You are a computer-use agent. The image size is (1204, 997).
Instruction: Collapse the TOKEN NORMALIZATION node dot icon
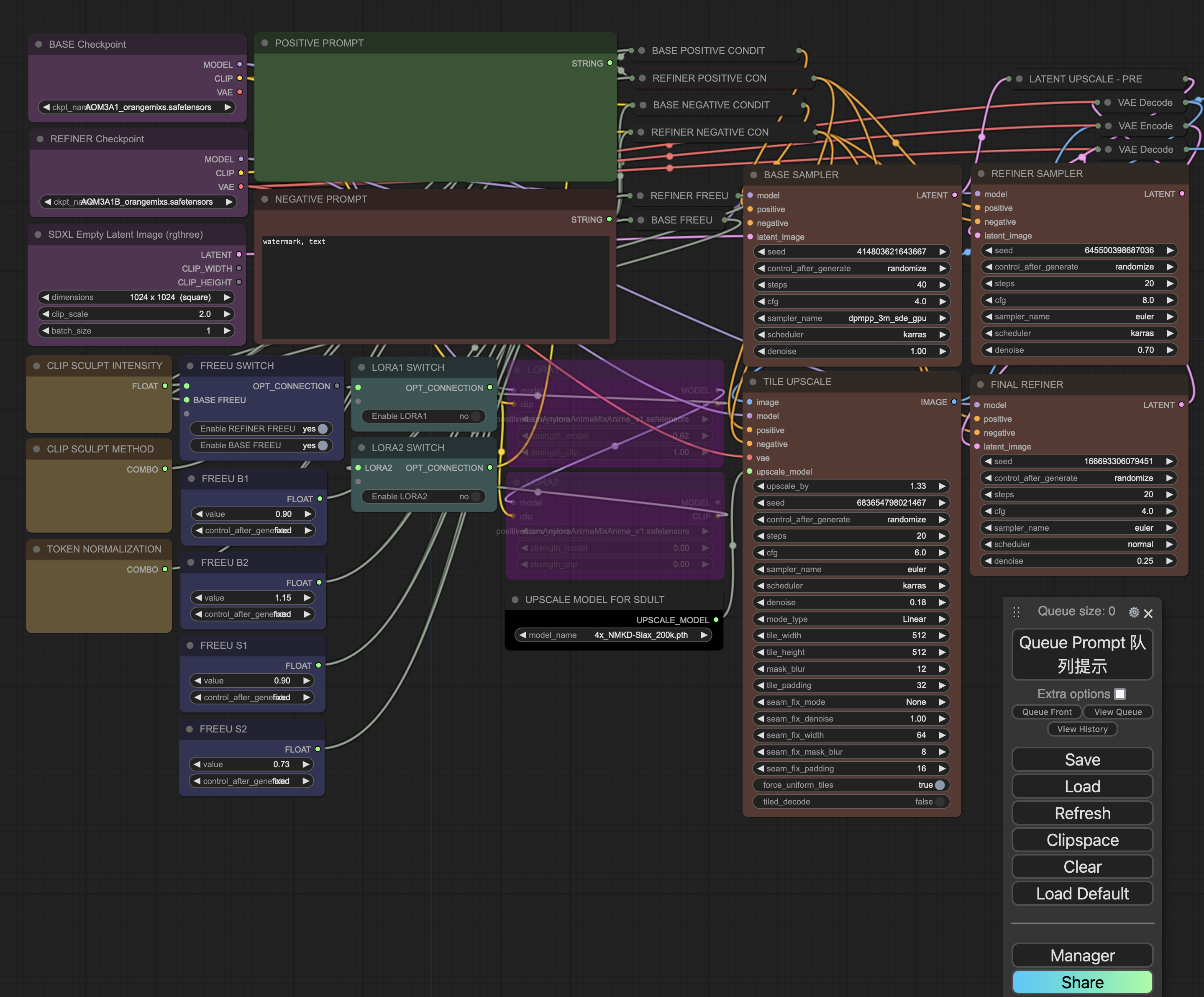coord(38,549)
